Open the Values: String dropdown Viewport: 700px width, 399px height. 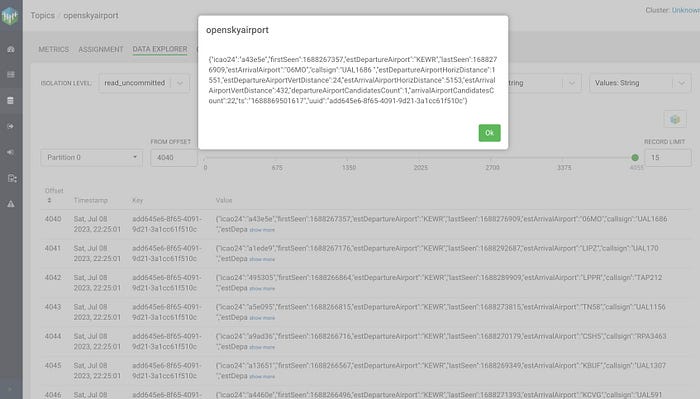click(x=640, y=83)
